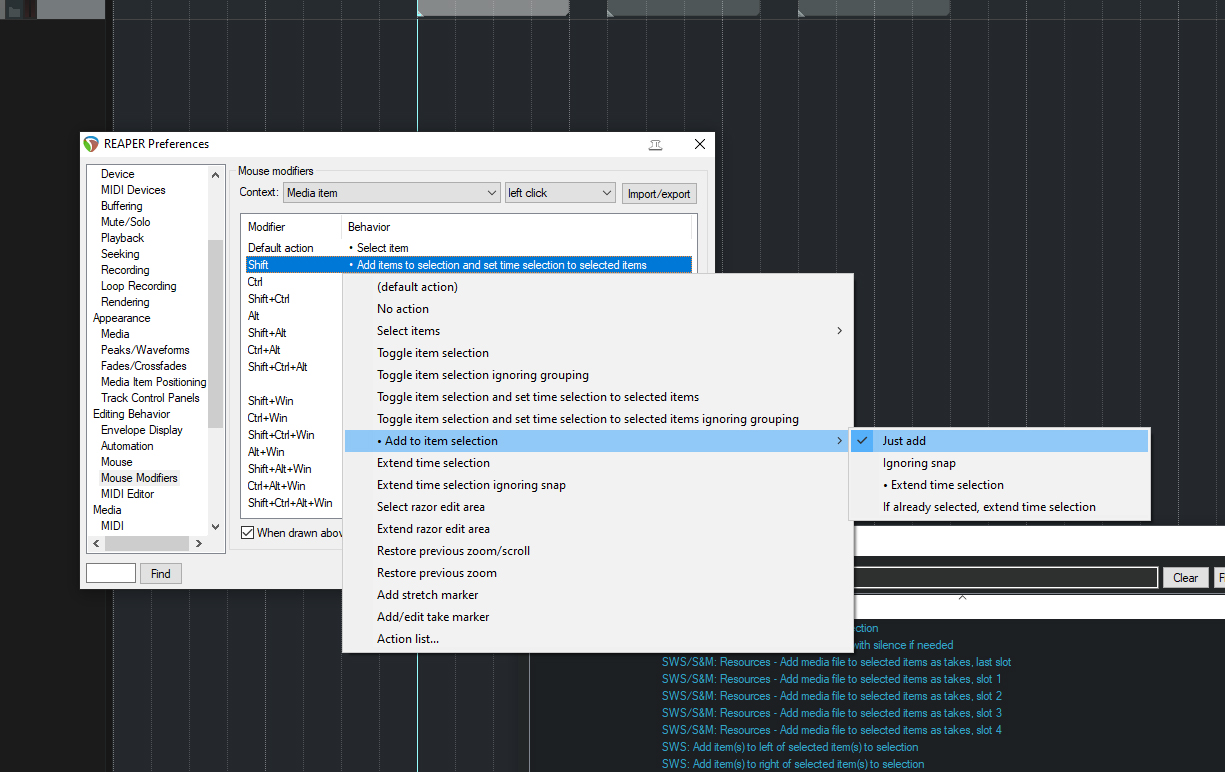Image resolution: width=1225 pixels, height=772 pixels.
Task: Click the Find button
Action: [161, 574]
